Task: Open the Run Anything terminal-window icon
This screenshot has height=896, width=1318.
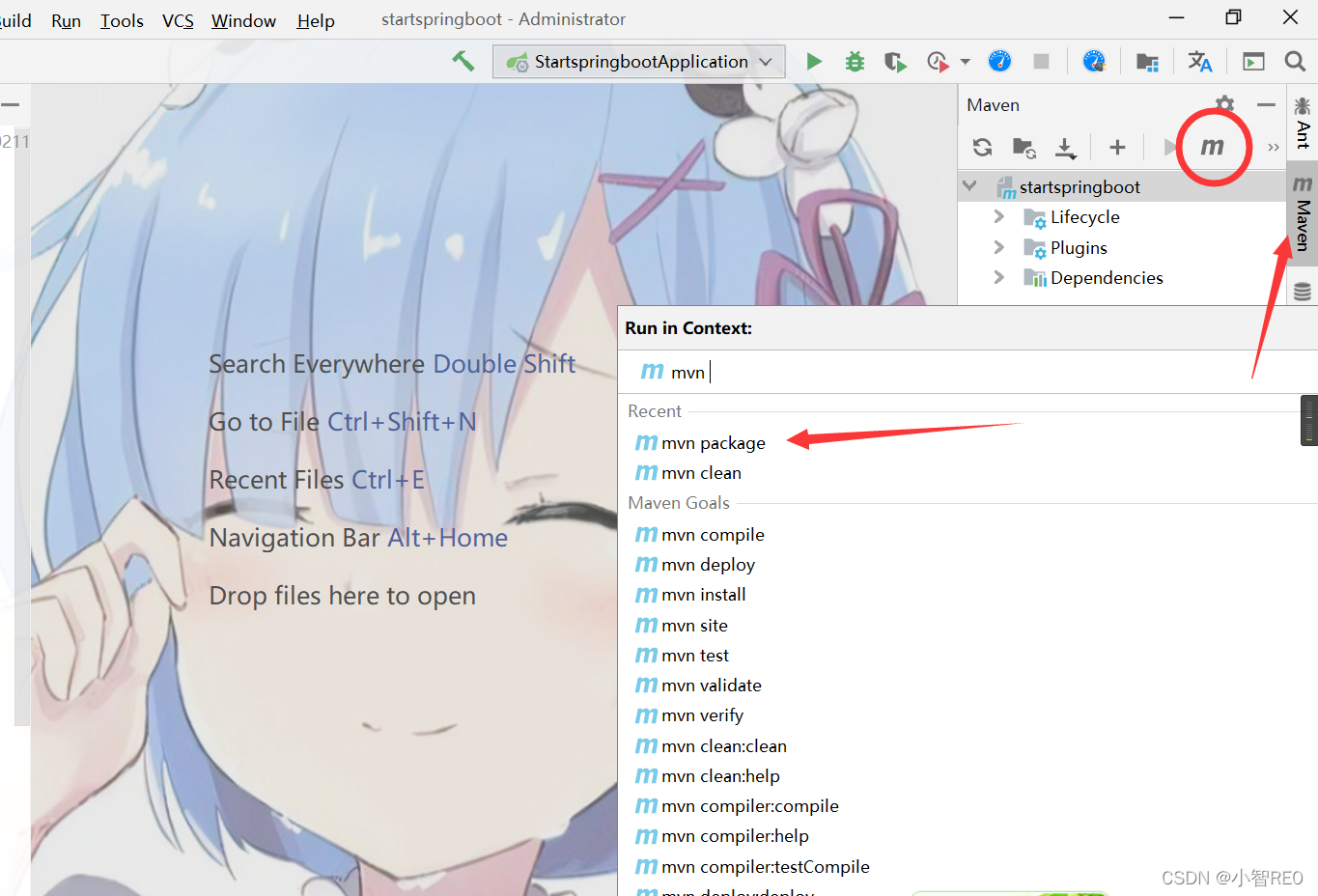Action: (1253, 62)
